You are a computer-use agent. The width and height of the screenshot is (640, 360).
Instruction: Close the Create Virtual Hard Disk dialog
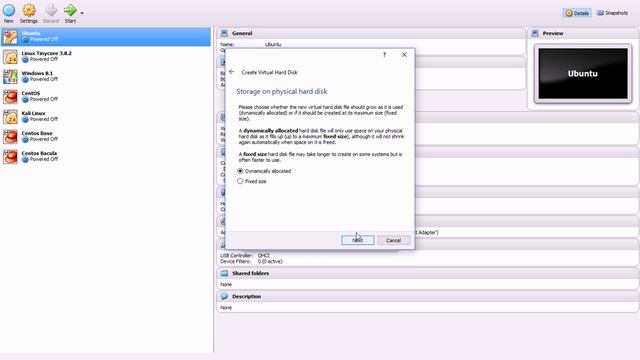pyautogui.click(x=404, y=55)
